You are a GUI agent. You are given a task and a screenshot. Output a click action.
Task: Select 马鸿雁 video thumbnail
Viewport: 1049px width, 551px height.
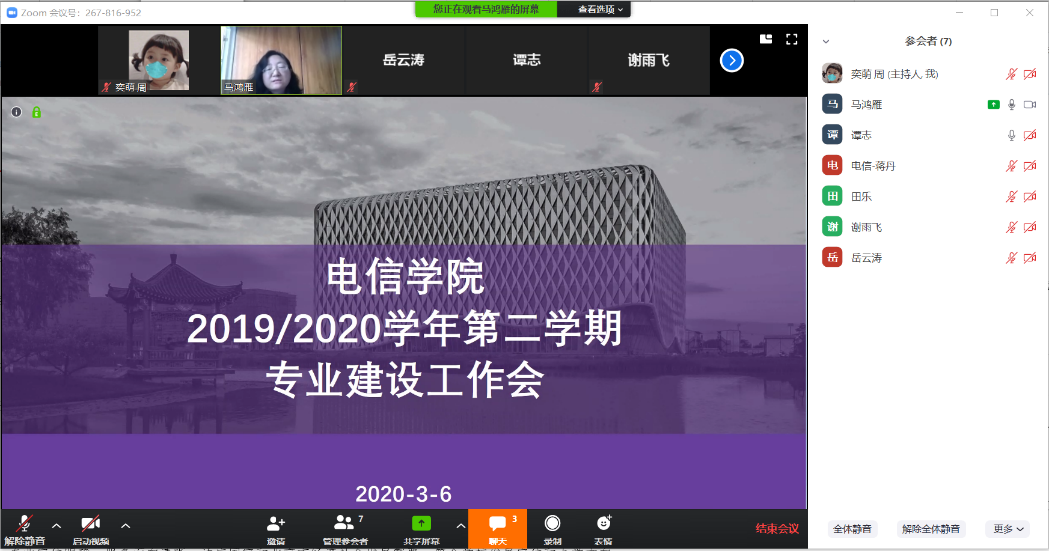(x=281, y=60)
